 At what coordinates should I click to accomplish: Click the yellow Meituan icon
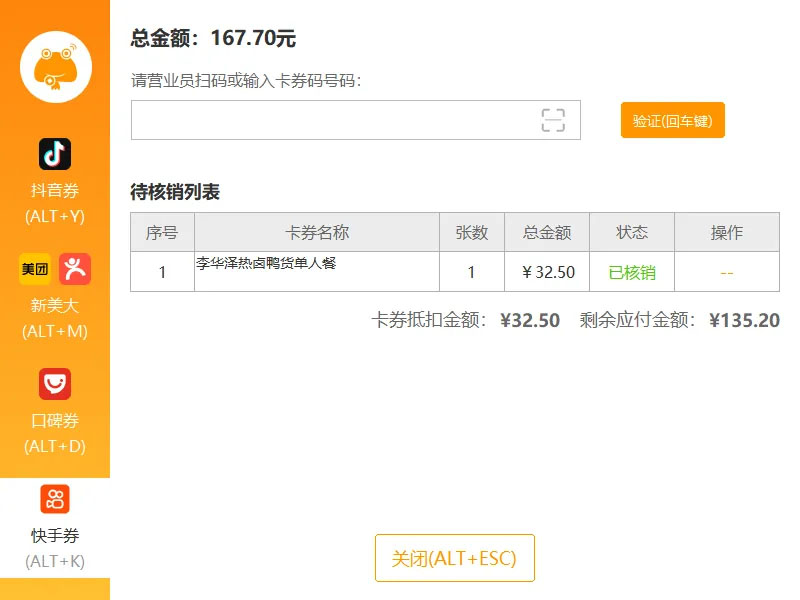tap(35, 269)
